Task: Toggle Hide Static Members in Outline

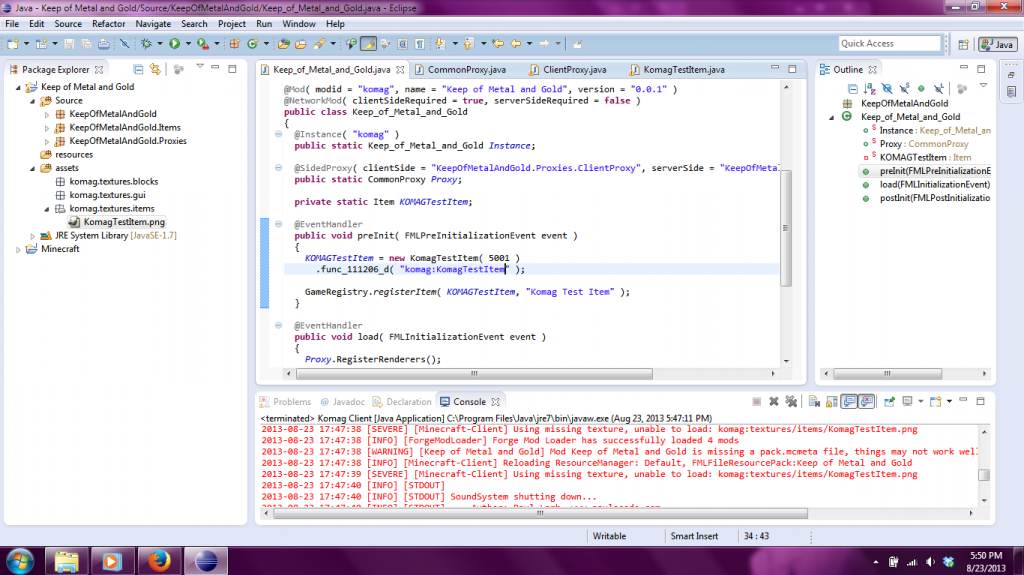Action: [x=904, y=88]
